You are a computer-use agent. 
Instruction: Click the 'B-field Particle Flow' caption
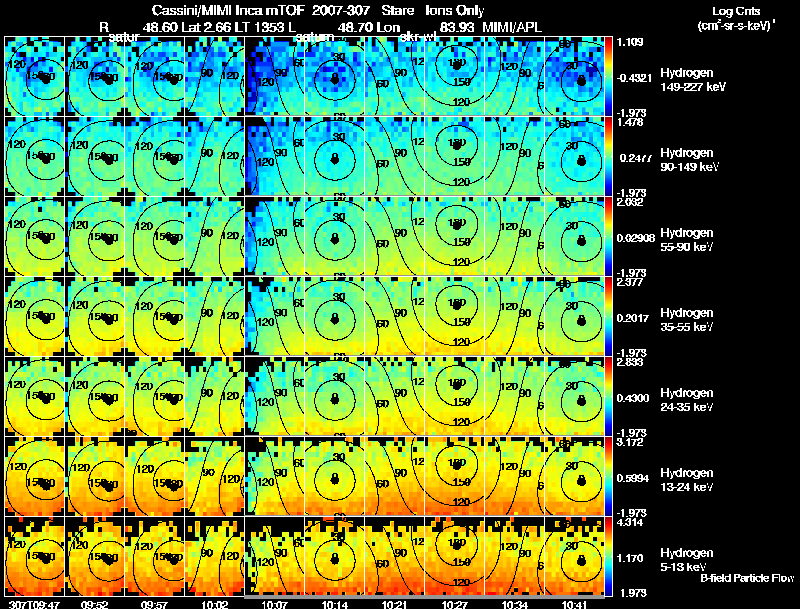(x=747, y=578)
